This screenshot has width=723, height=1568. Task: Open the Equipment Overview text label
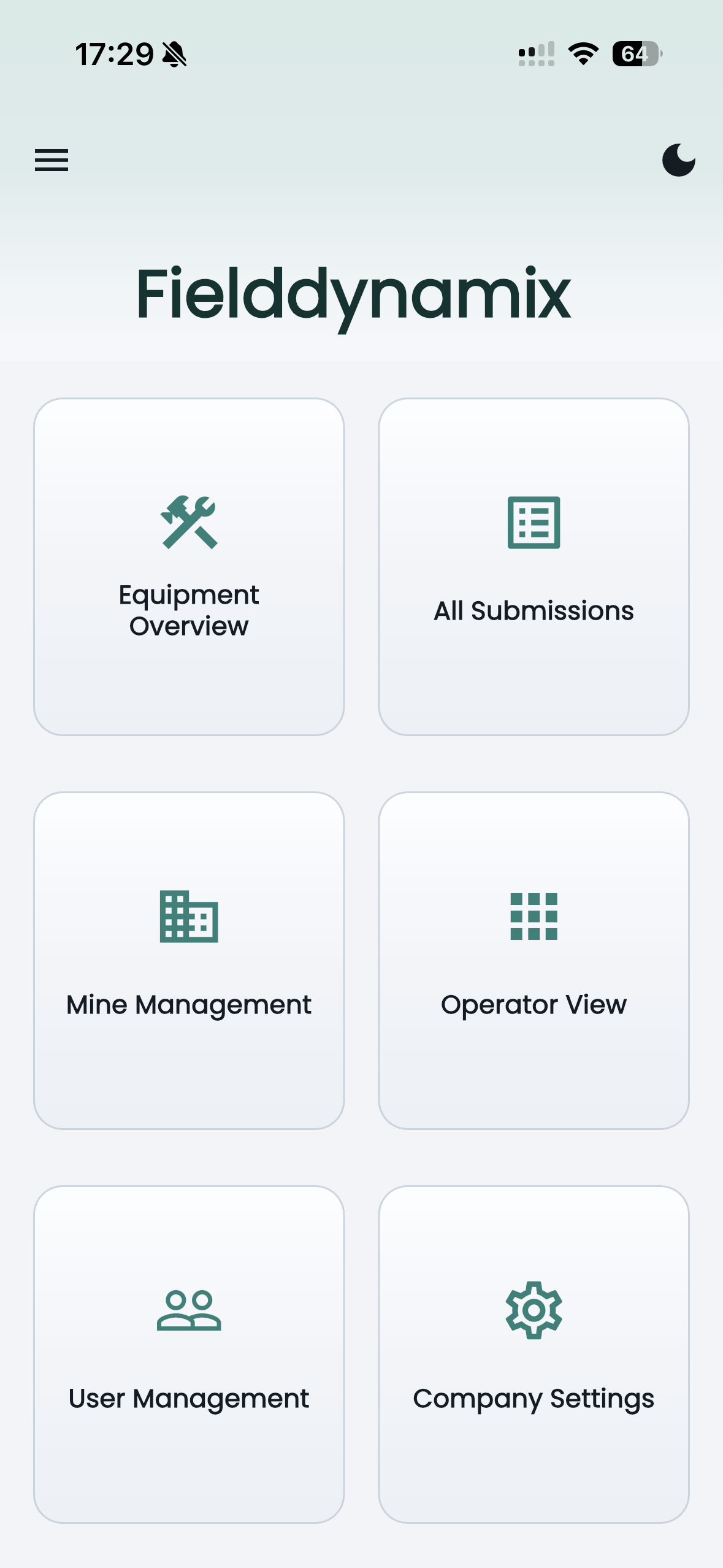pyautogui.click(x=189, y=610)
